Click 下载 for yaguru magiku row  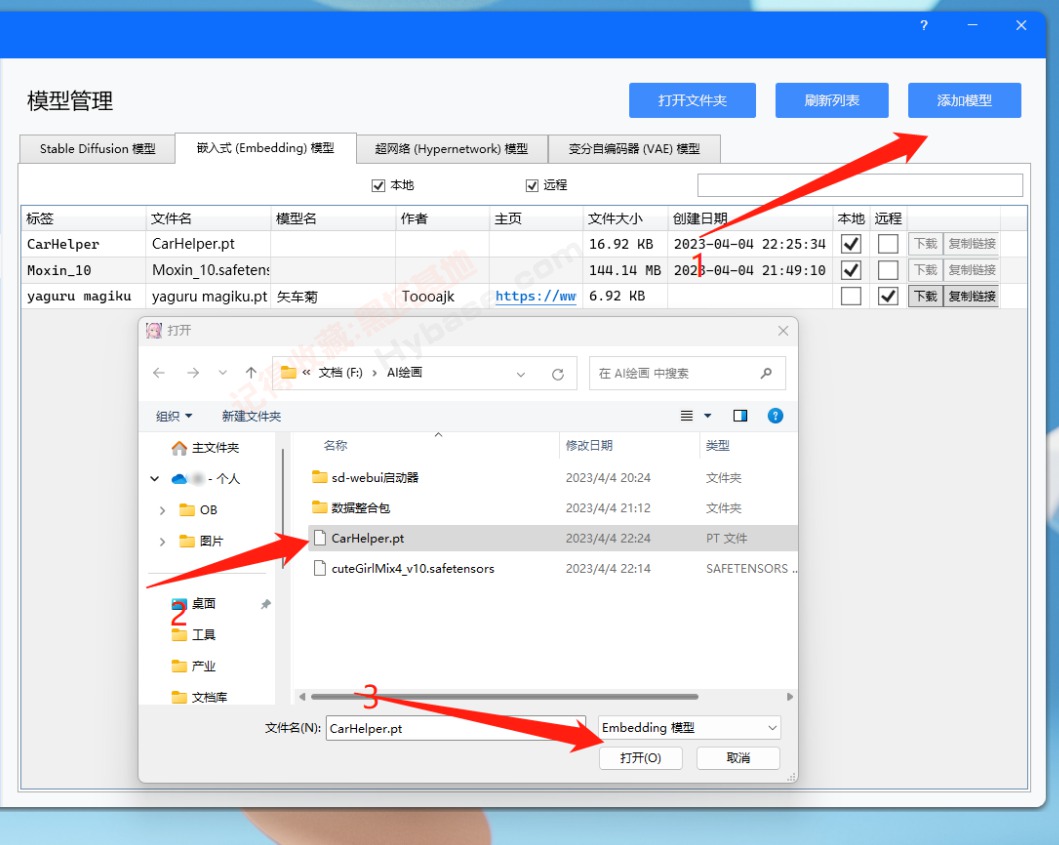925,296
